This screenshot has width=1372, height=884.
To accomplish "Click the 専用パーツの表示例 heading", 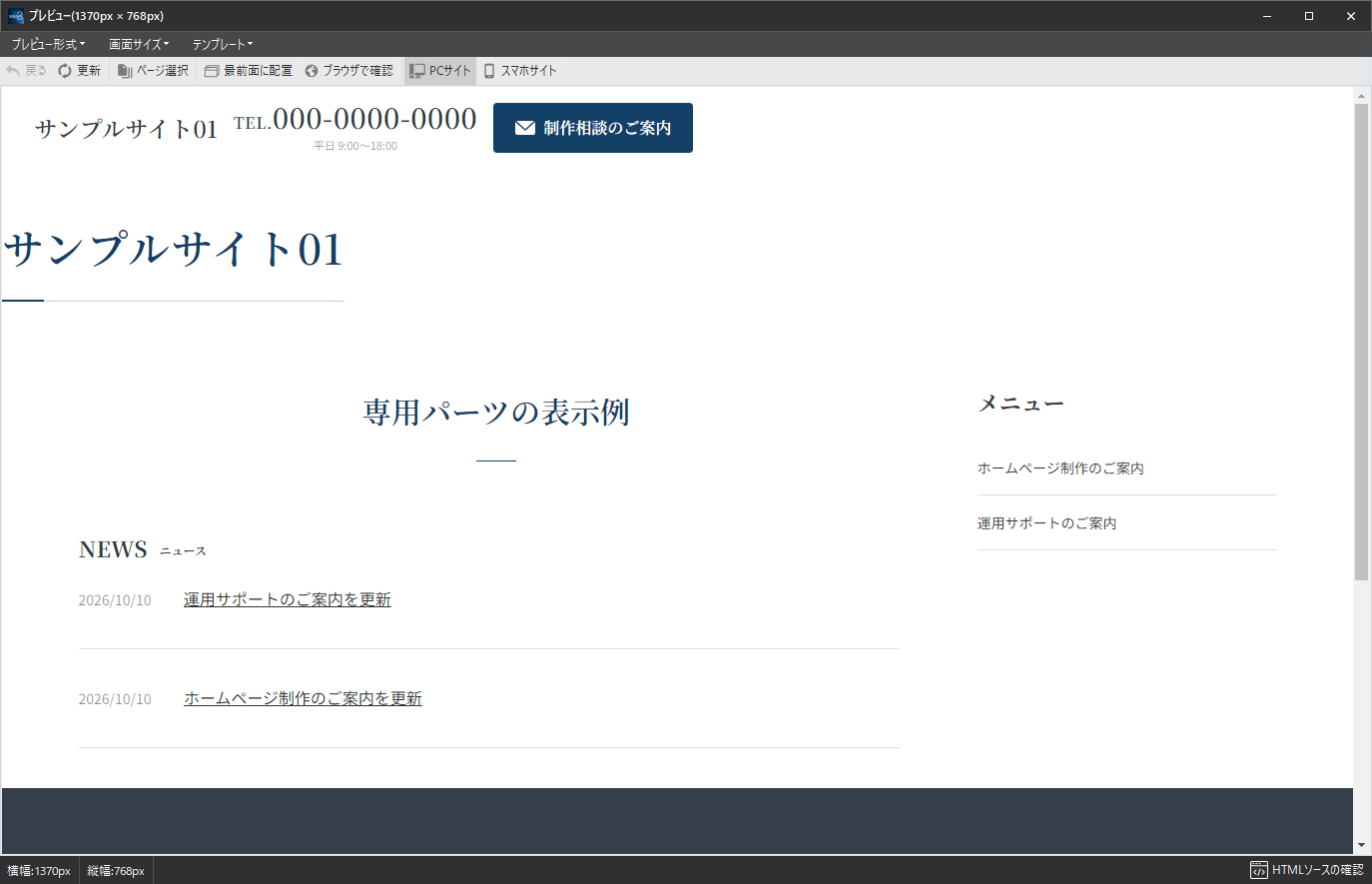I will pyautogui.click(x=496, y=413).
